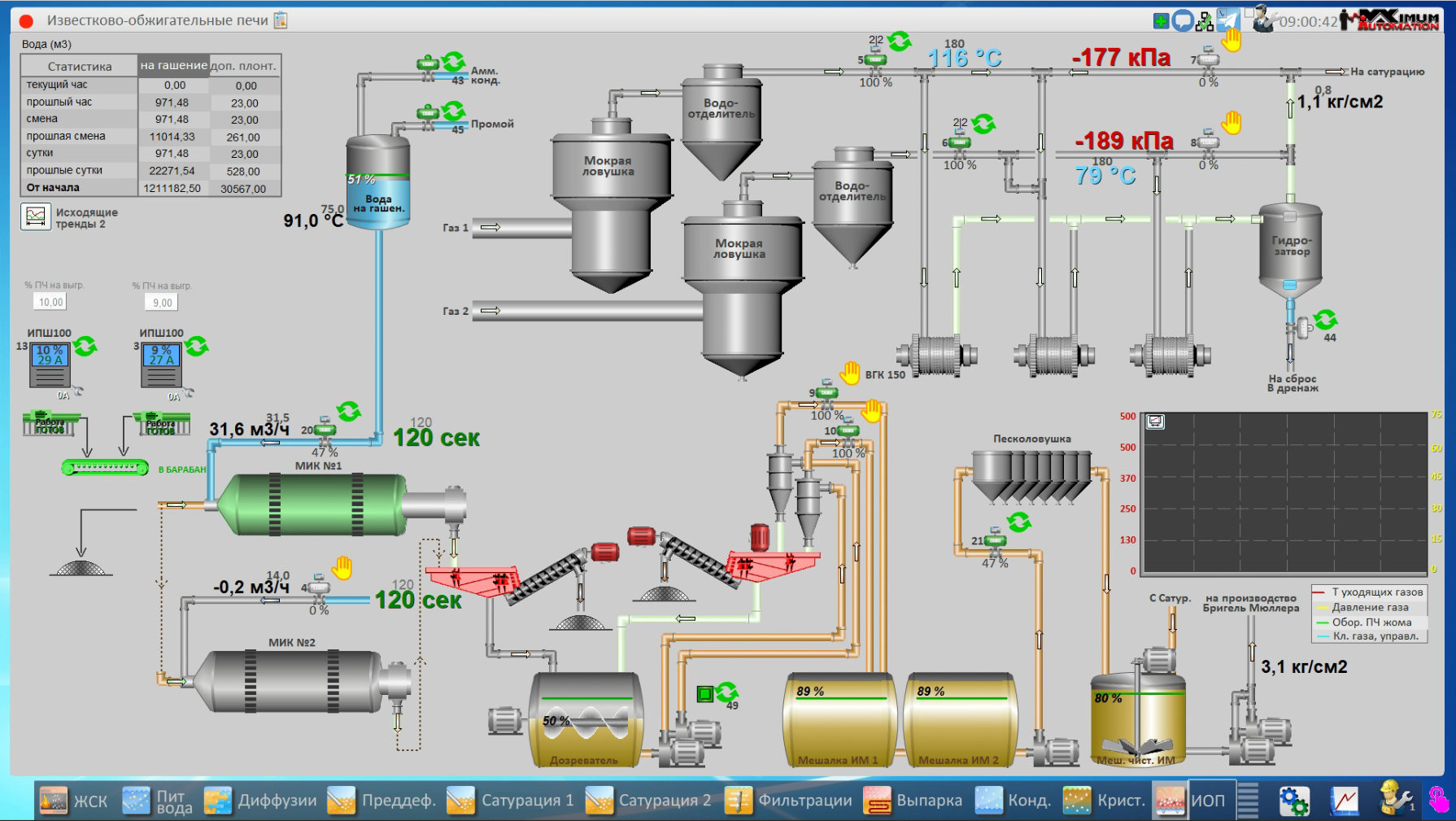Viewport: 1456px width, 821px height.
Task: Open the trend chart icon in bottom bar
Action: (x=1345, y=801)
